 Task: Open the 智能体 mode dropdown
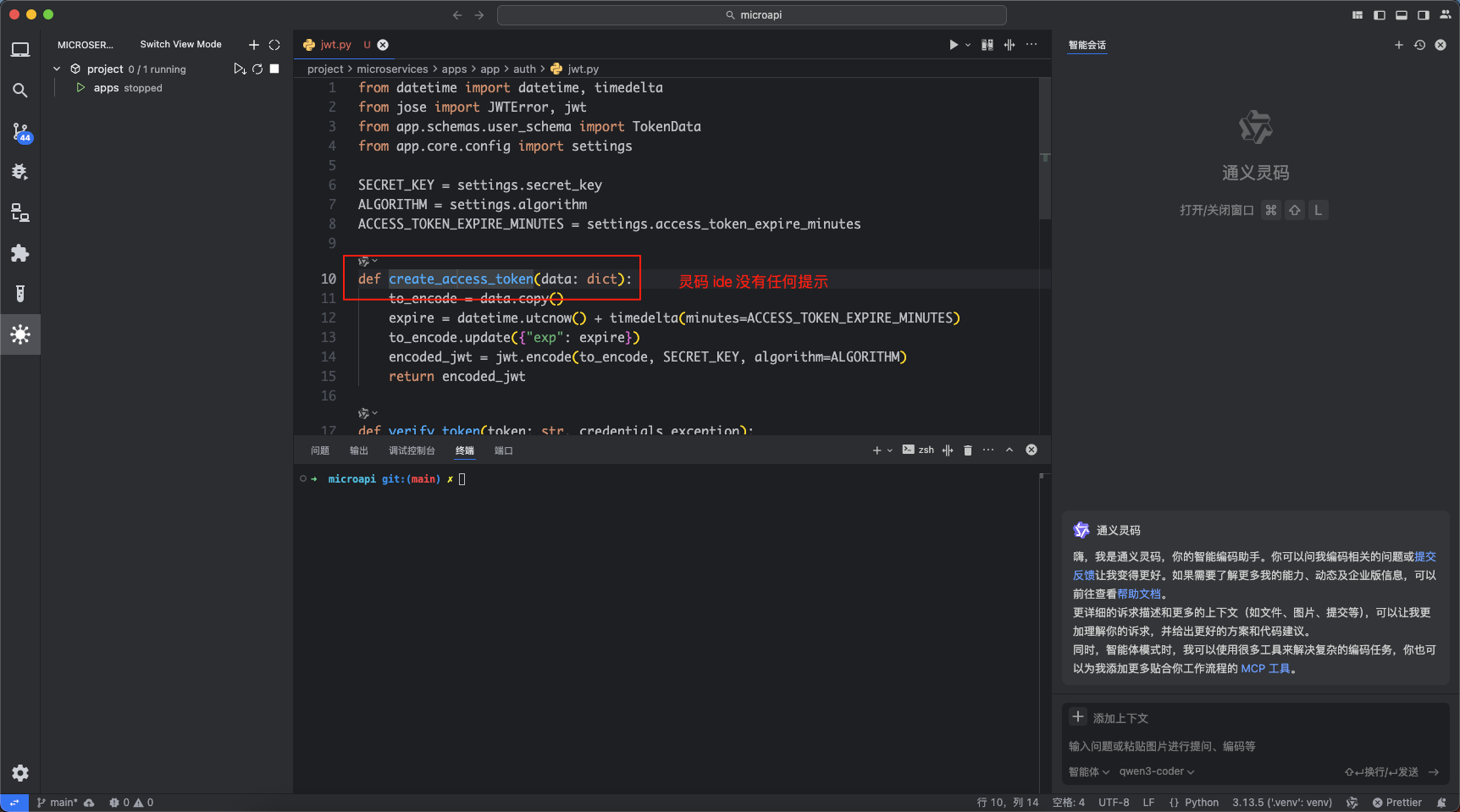1088,771
